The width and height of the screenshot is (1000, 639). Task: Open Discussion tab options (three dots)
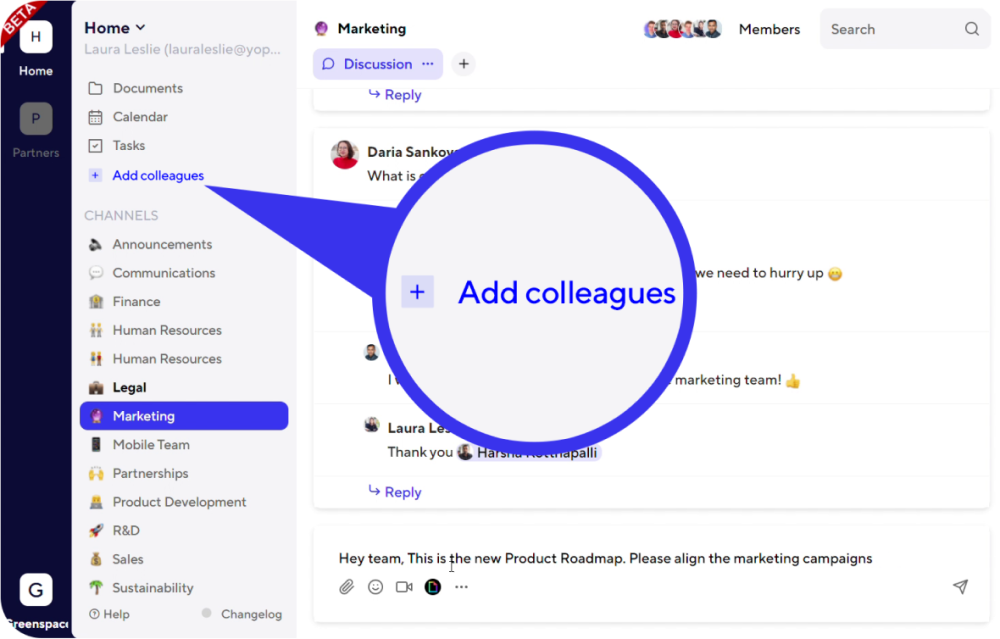click(x=428, y=64)
